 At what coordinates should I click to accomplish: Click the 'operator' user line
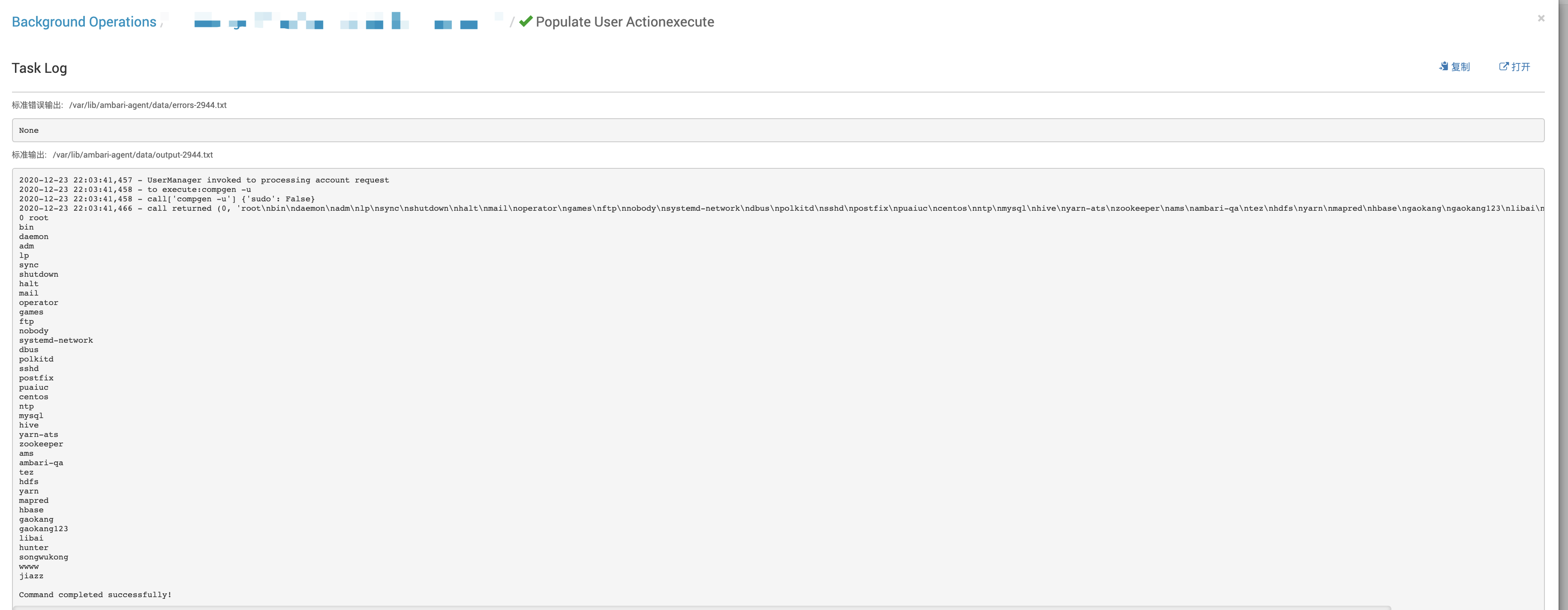[x=38, y=302]
